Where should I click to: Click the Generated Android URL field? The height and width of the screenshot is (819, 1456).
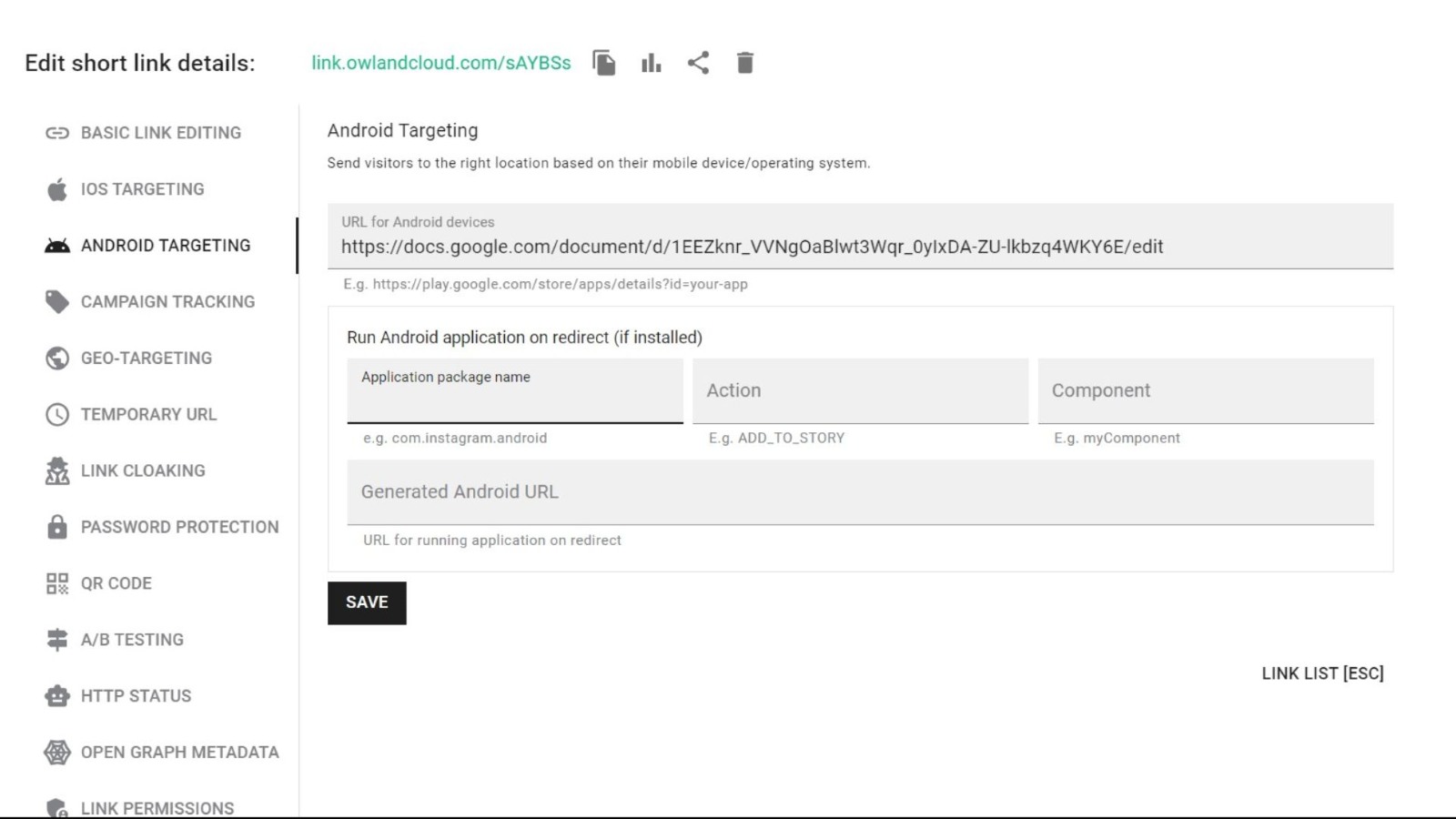860,492
